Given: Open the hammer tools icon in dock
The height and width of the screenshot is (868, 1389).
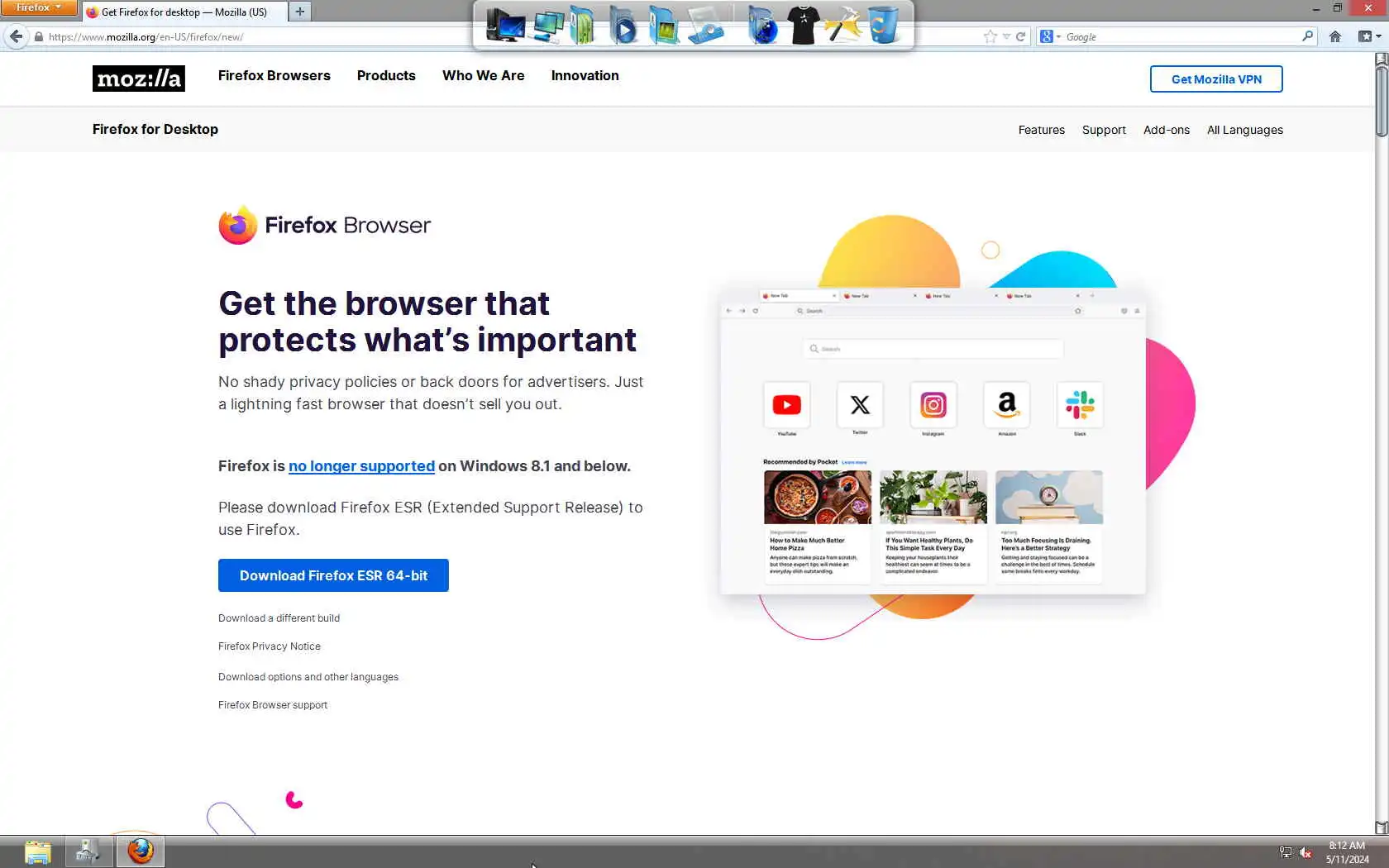Looking at the screenshot, I should [842, 25].
